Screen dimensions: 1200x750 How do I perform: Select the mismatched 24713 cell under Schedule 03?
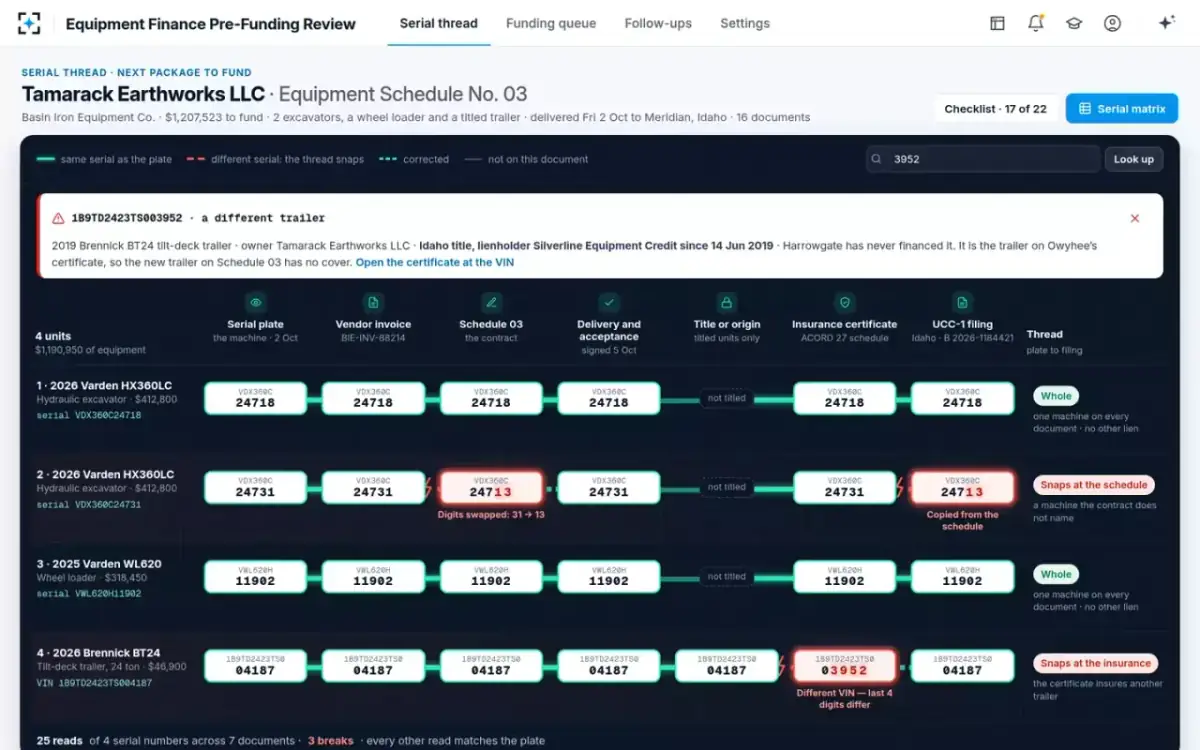click(491, 487)
